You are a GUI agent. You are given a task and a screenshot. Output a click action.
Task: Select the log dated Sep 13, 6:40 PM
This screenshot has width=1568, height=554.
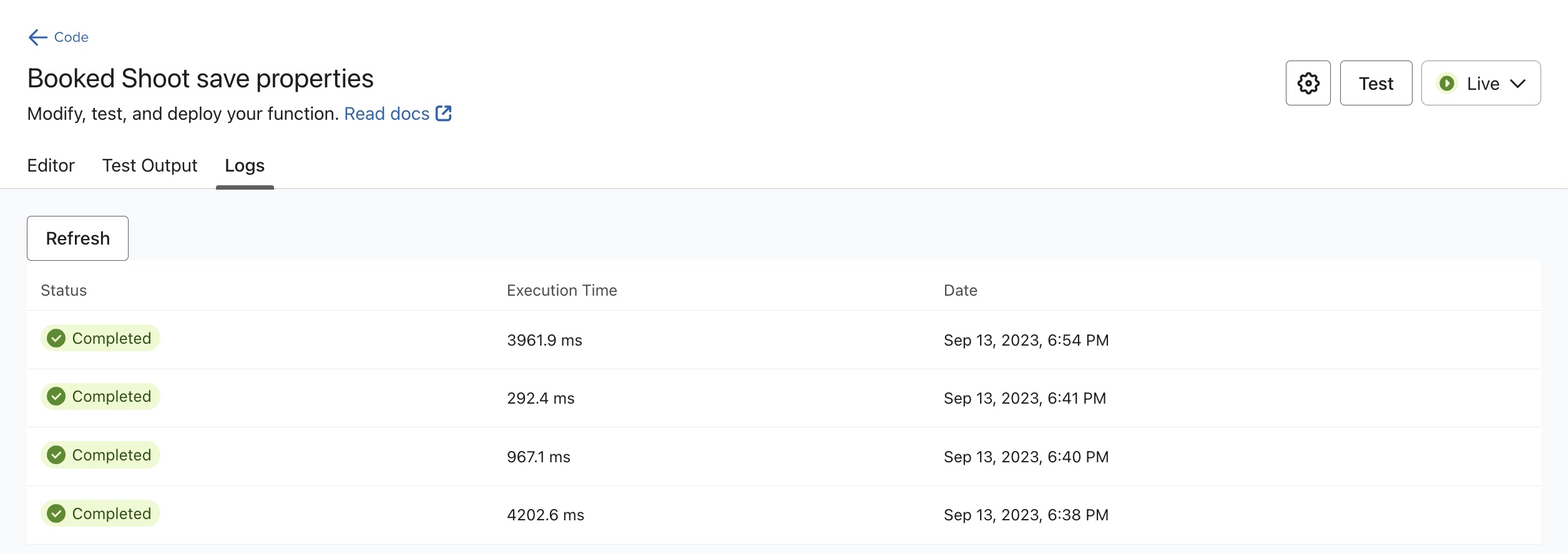point(1026,457)
